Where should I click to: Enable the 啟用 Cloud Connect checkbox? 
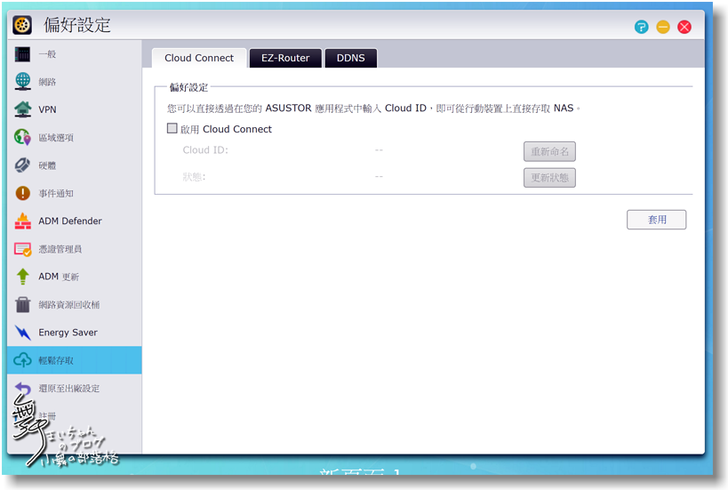click(x=172, y=128)
